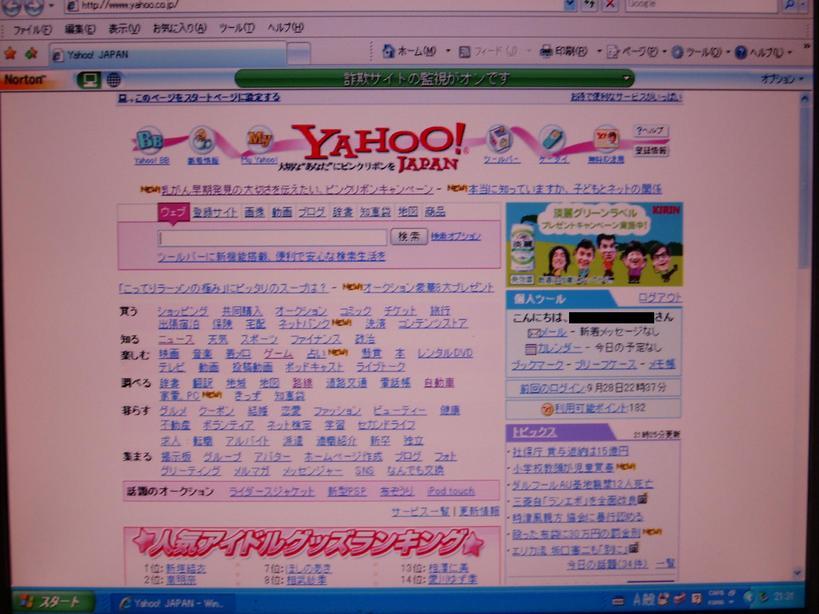
Task: Open the My Yahoo! icon
Action: [x=260, y=140]
